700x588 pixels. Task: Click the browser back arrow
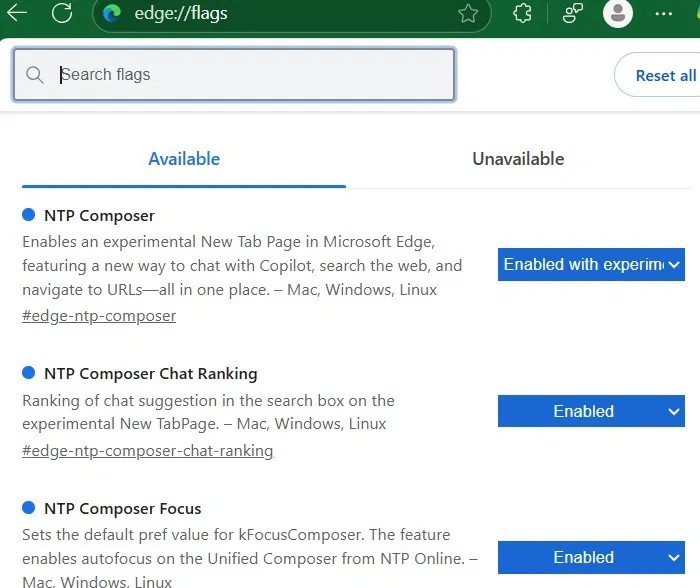tap(17, 13)
